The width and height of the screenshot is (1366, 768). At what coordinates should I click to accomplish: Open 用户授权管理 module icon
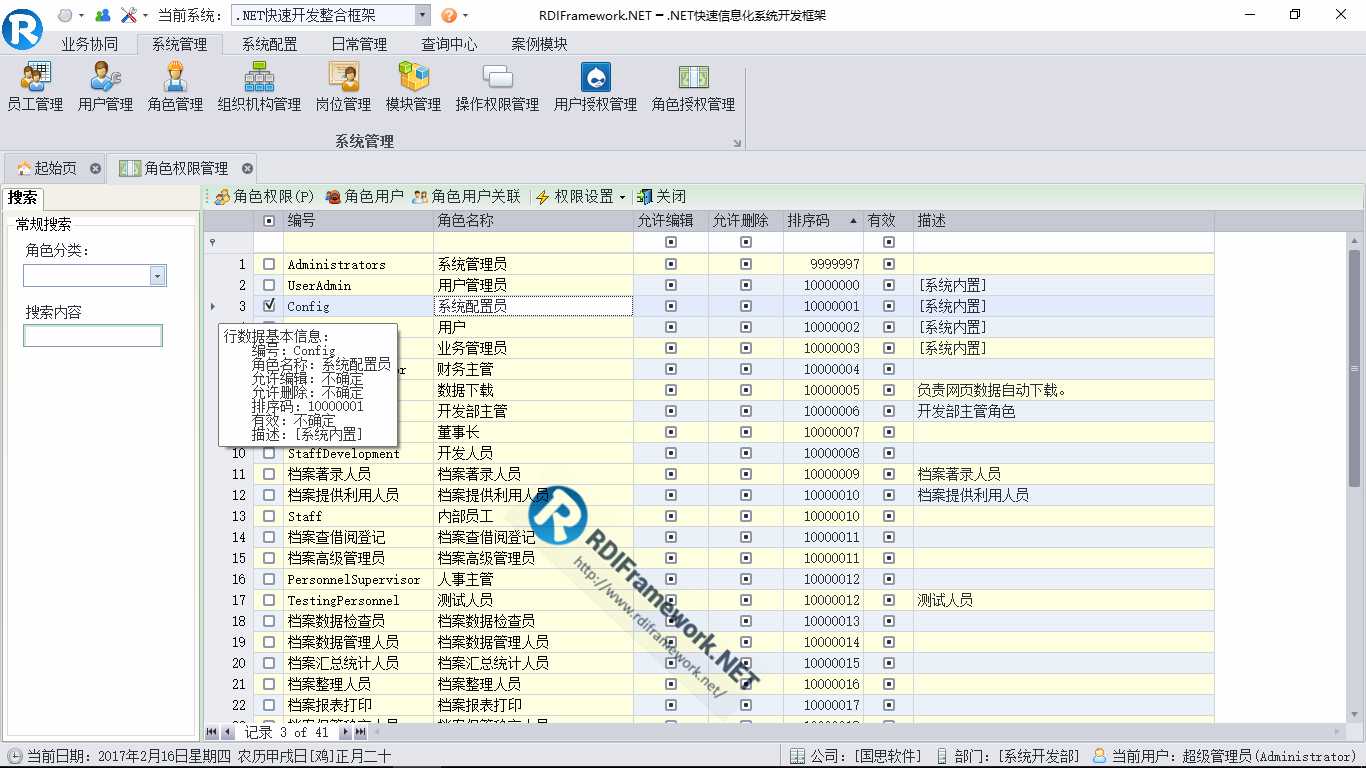pos(595,87)
